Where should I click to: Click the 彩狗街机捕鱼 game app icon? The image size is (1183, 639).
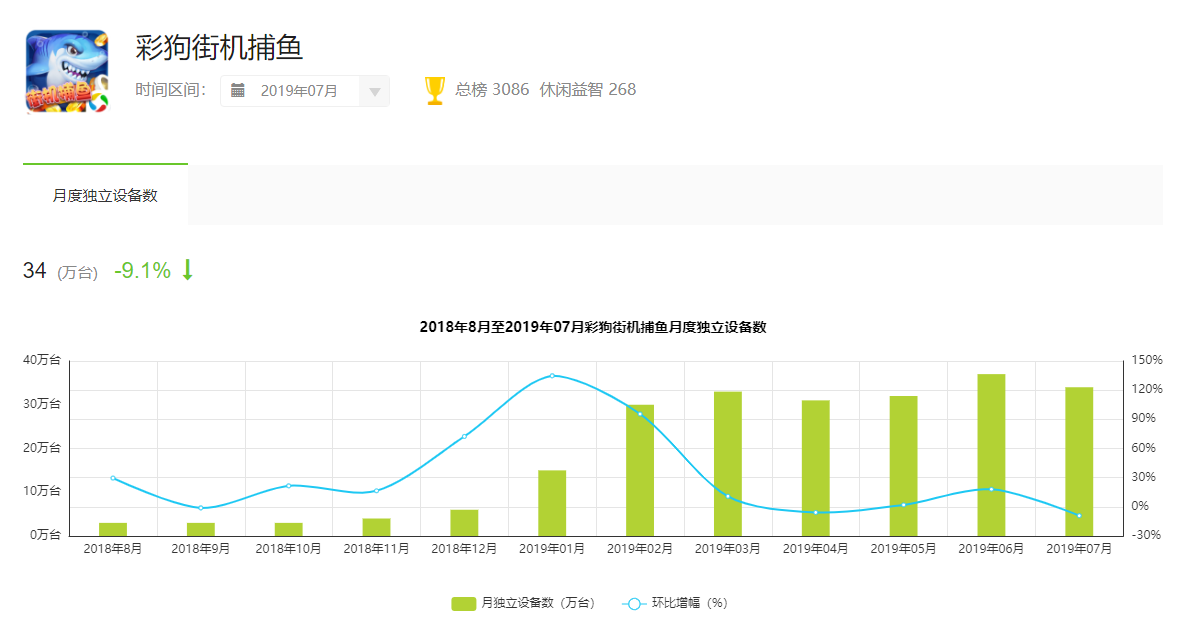pyautogui.click(x=67, y=71)
